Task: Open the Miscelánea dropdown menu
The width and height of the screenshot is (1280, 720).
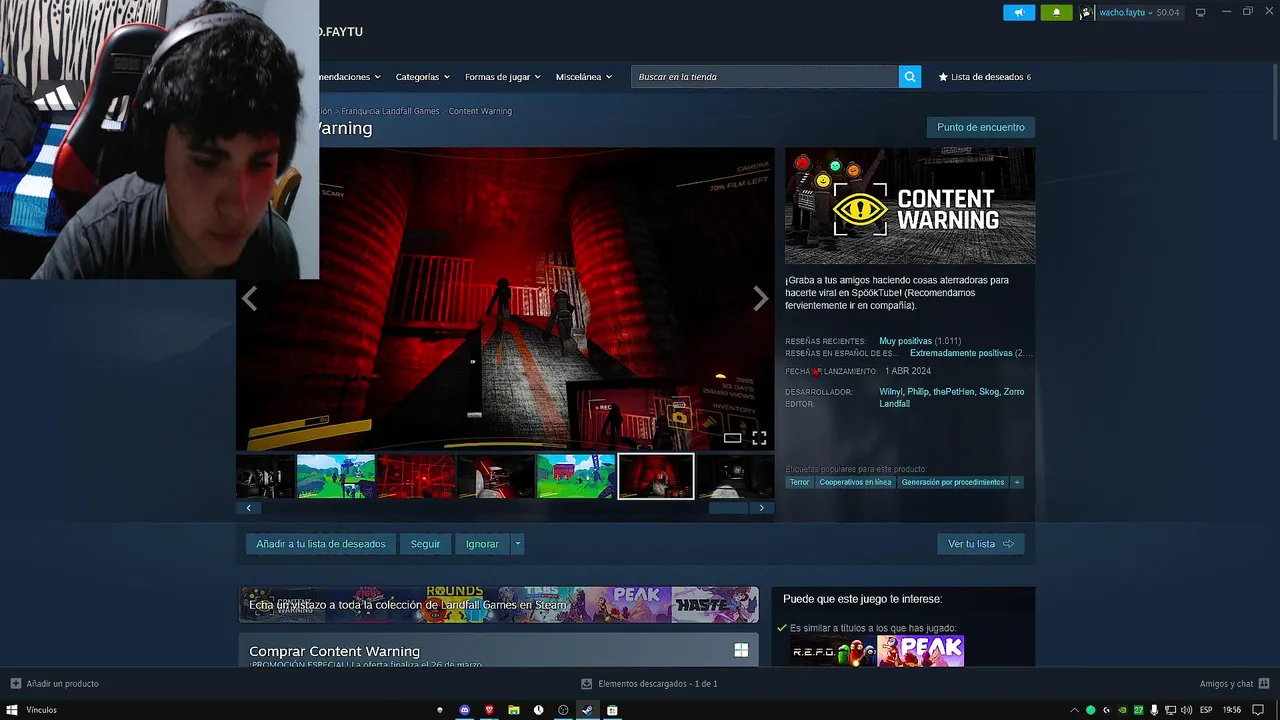Action: click(583, 77)
